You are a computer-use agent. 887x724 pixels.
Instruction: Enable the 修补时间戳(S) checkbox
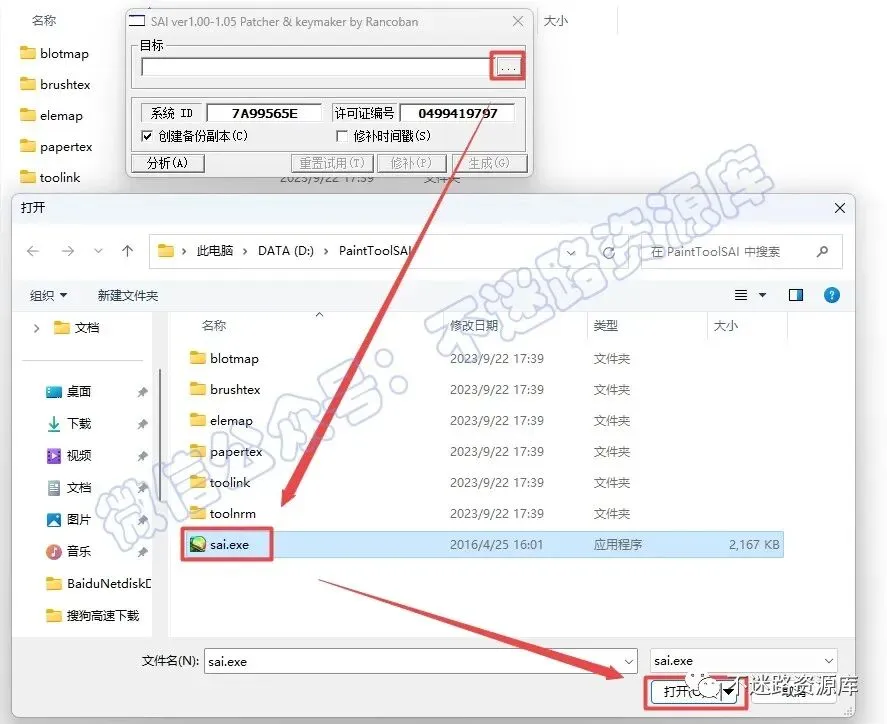point(342,136)
